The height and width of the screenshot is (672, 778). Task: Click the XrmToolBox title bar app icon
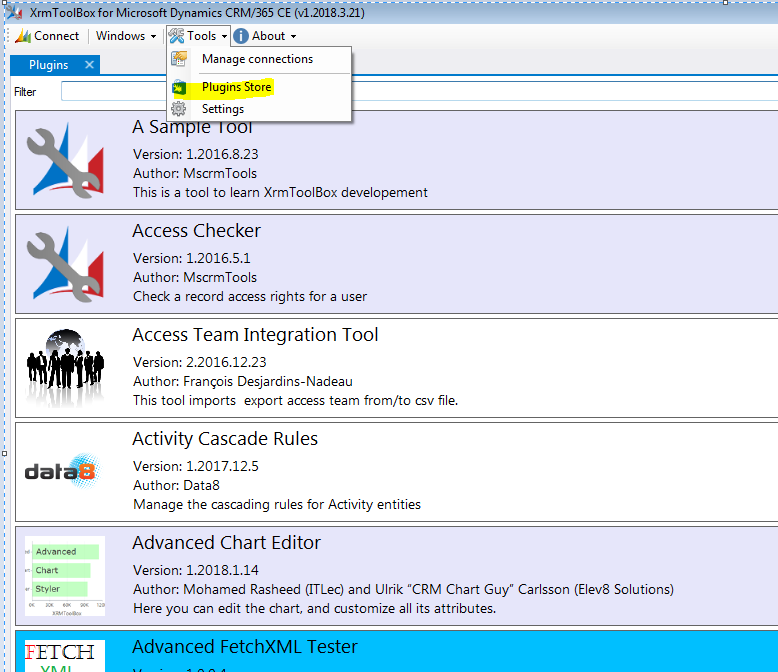point(14,12)
